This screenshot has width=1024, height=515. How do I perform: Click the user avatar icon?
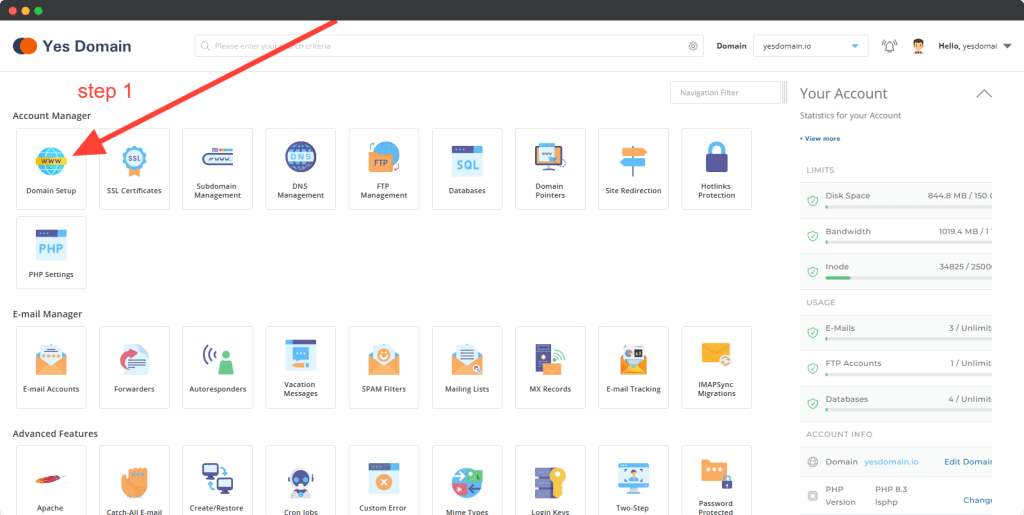pos(918,46)
